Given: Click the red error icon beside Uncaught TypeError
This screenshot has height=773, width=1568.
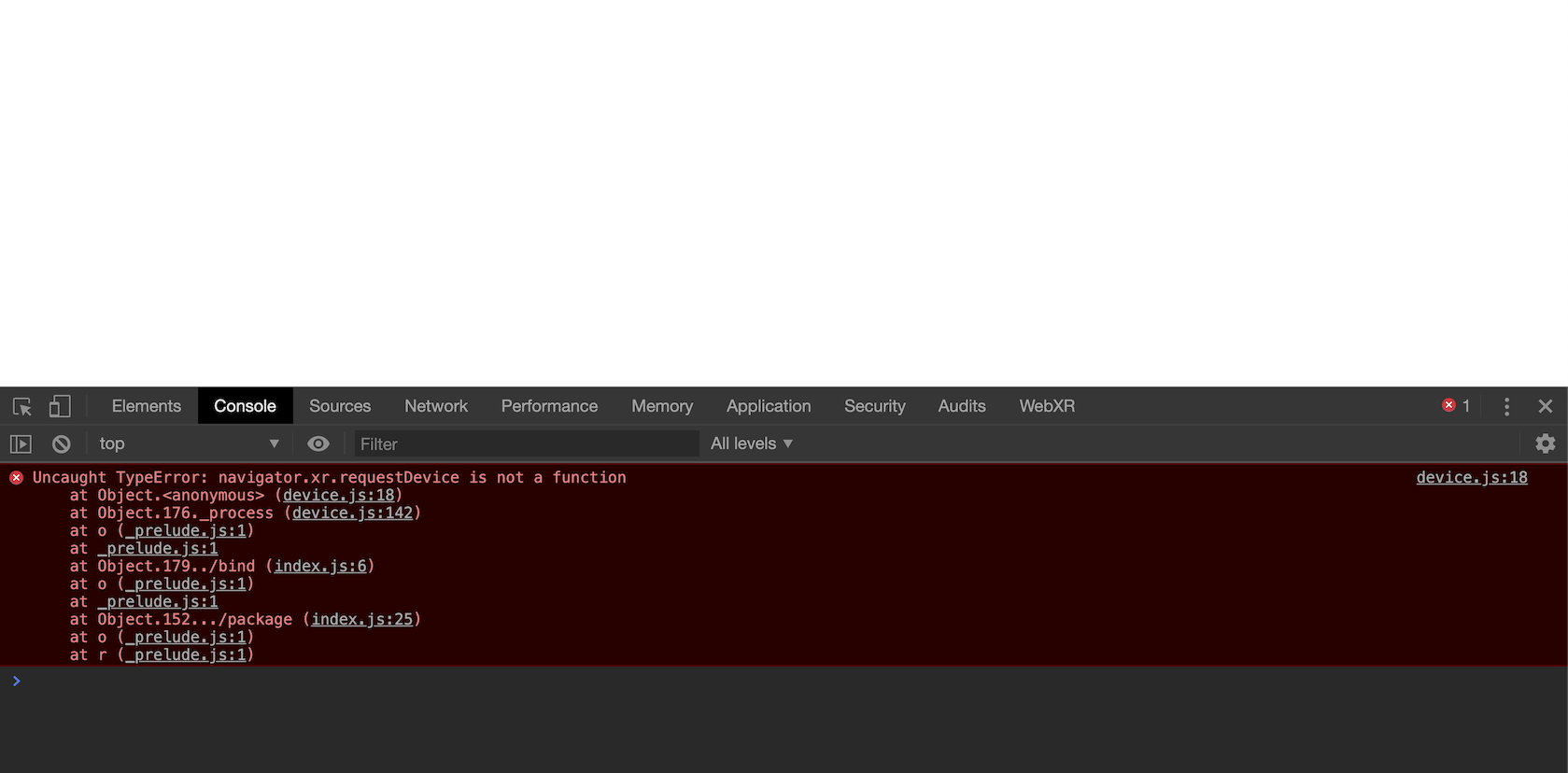Looking at the screenshot, I should click(16, 478).
